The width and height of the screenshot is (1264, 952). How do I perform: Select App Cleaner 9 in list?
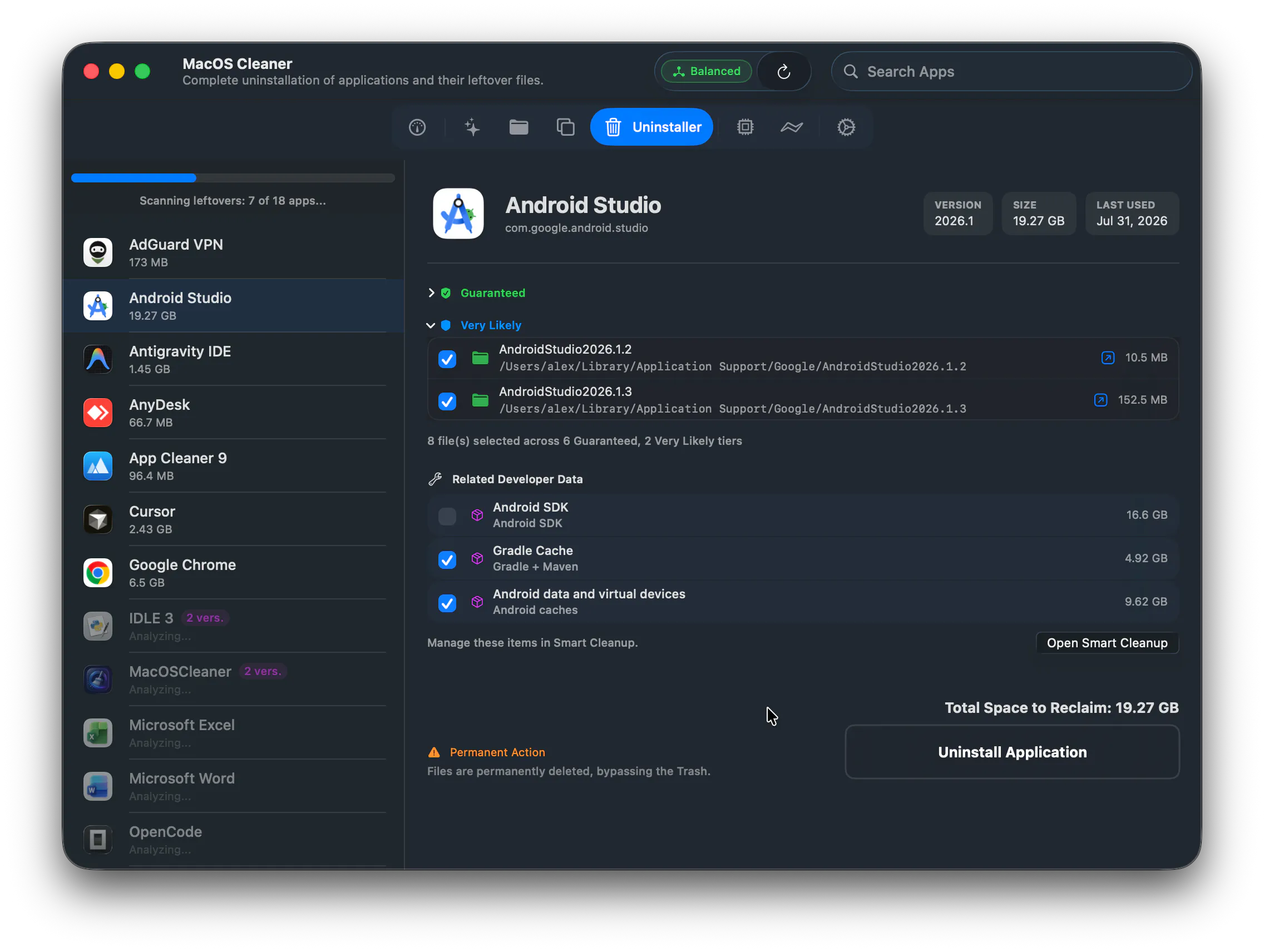pos(233,466)
